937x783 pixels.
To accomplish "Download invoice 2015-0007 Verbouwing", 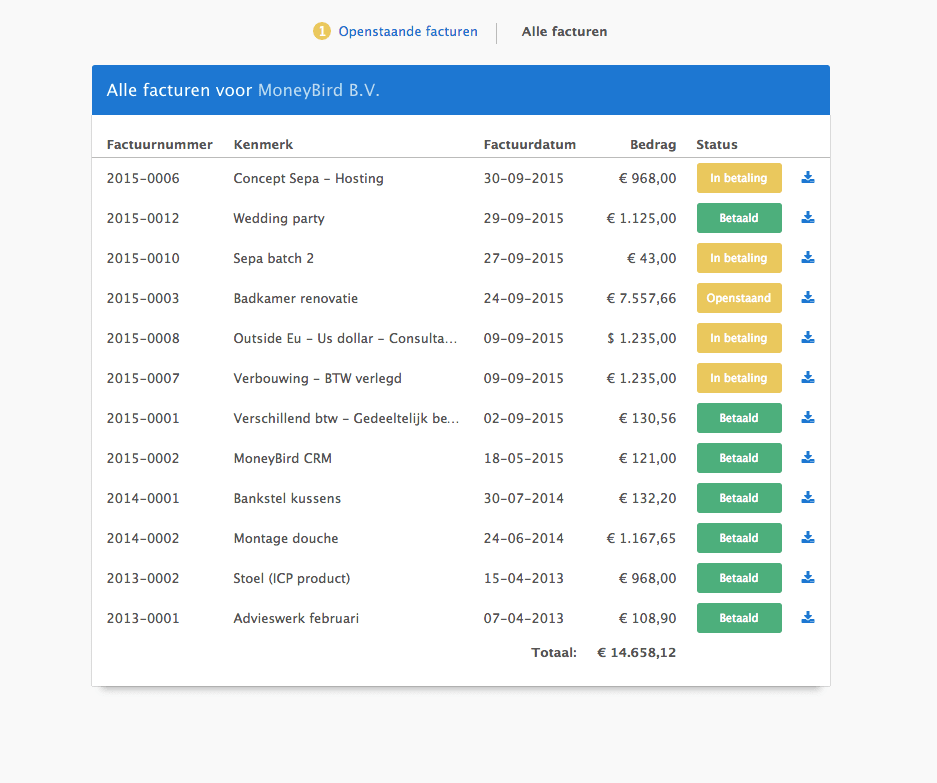I will pyautogui.click(x=808, y=378).
